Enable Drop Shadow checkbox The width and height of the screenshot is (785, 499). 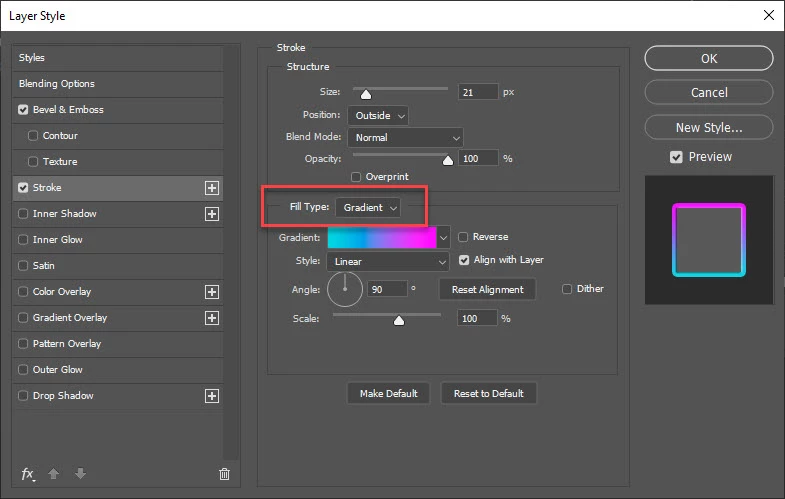pyautogui.click(x=23, y=396)
